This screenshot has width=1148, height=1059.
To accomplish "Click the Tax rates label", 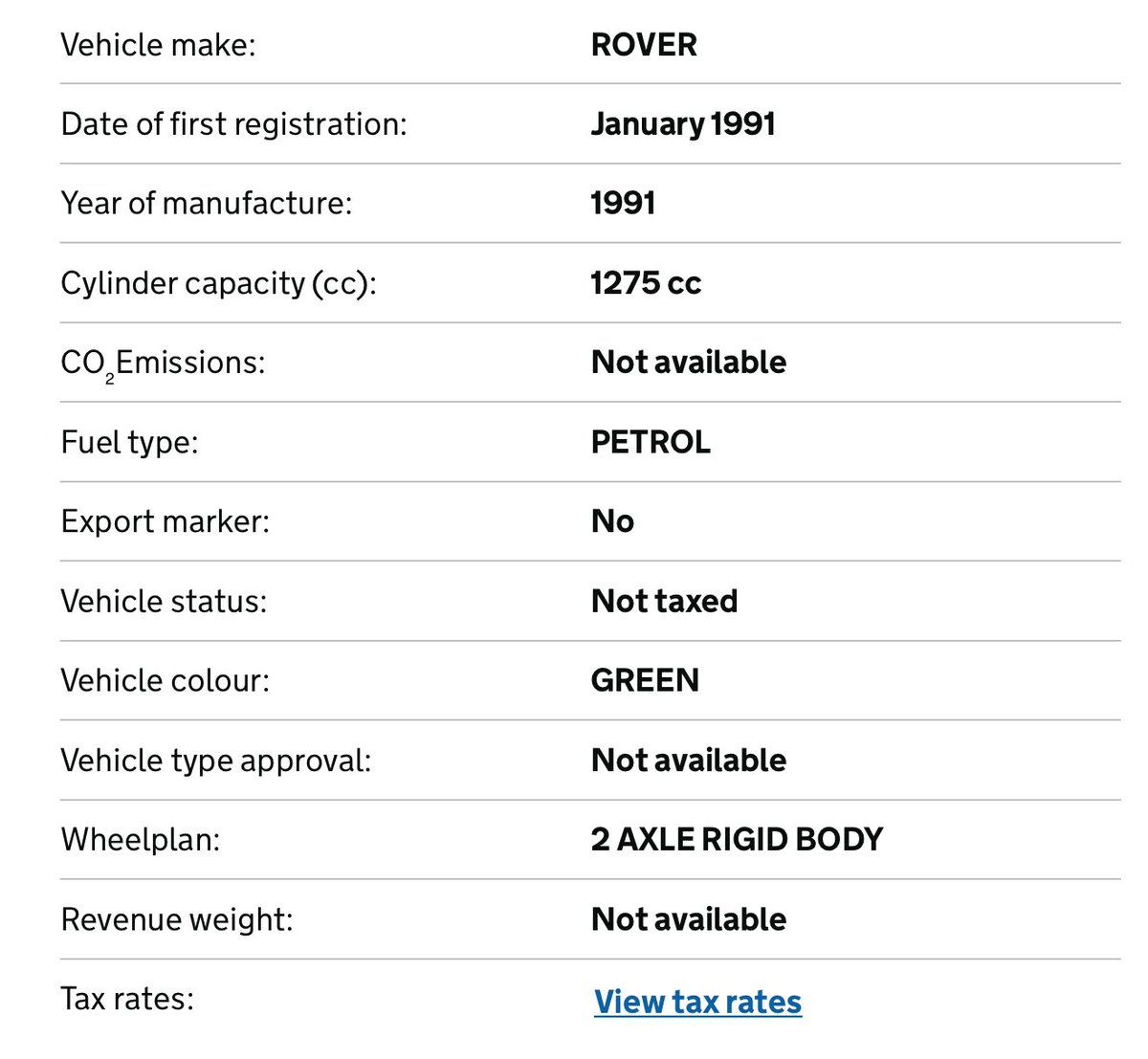I will coord(126,999).
